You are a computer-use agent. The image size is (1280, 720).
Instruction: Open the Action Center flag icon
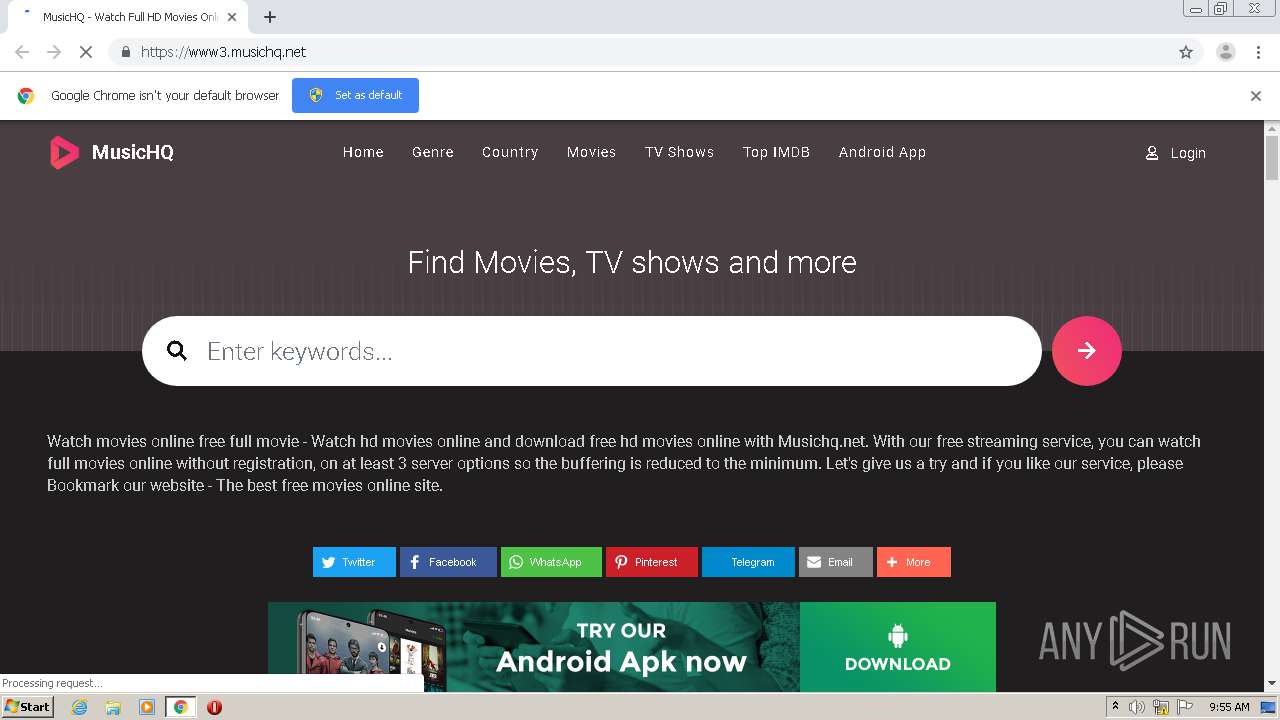pos(1184,707)
